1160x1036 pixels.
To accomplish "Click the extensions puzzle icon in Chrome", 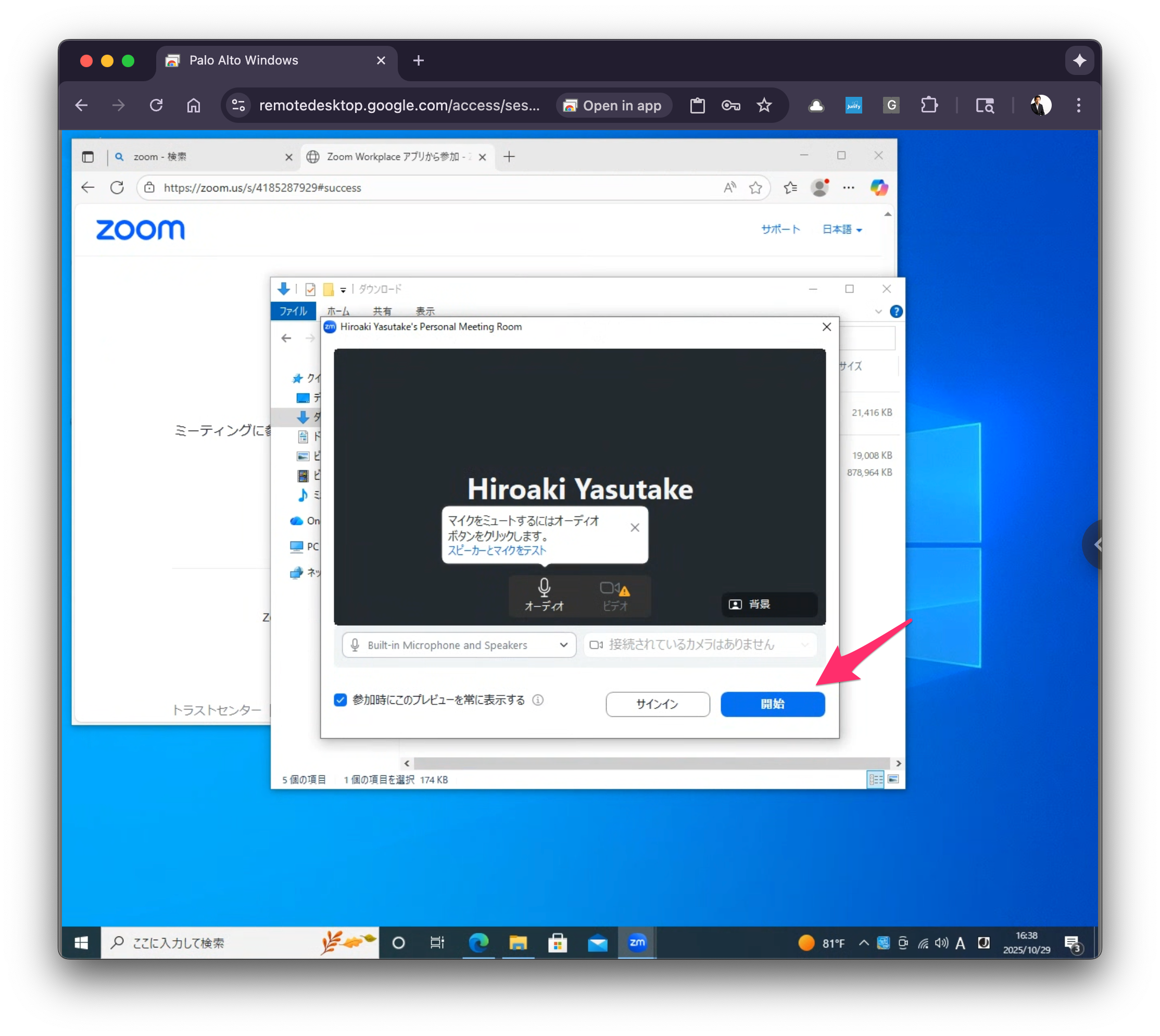I will [x=929, y=105].
